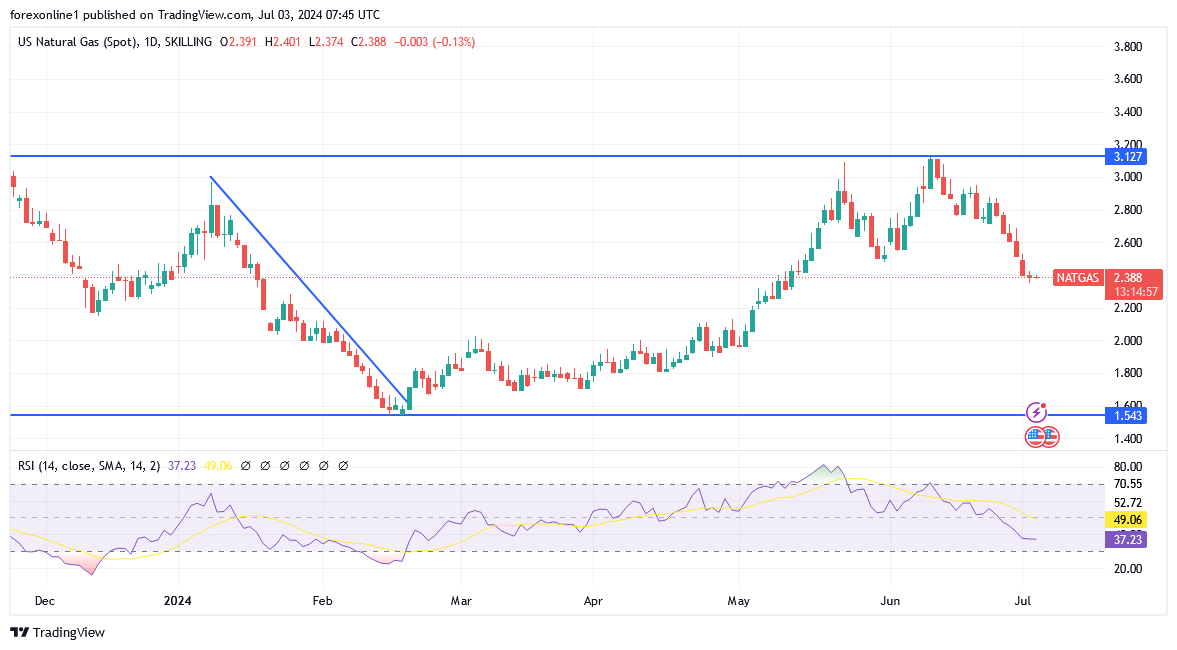The width and height of the screenshot is (1177, 650).
Task: Click the 2024 label on time axis
Action: tap(179, 600)
